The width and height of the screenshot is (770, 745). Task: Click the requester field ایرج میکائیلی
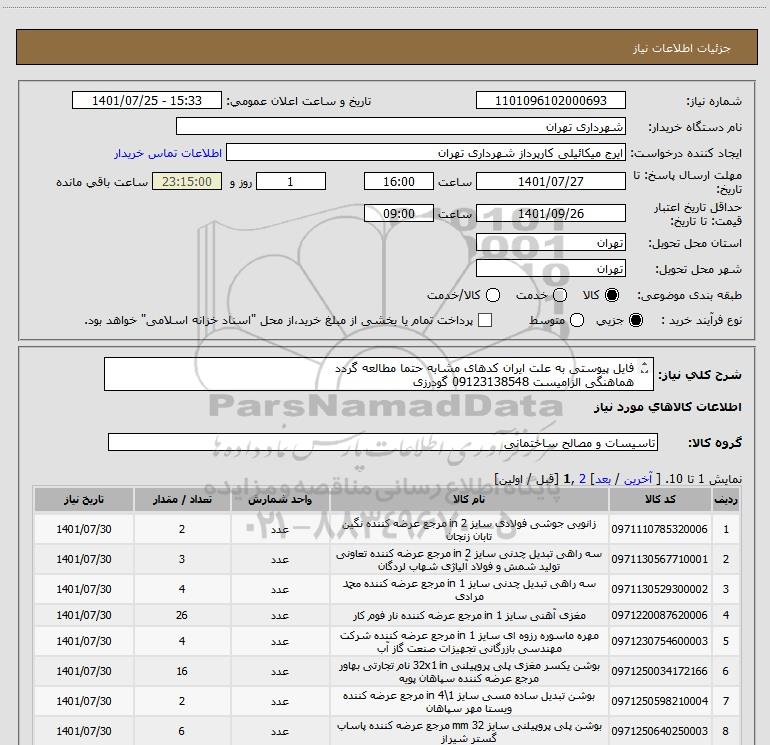(x=426, y=153)
